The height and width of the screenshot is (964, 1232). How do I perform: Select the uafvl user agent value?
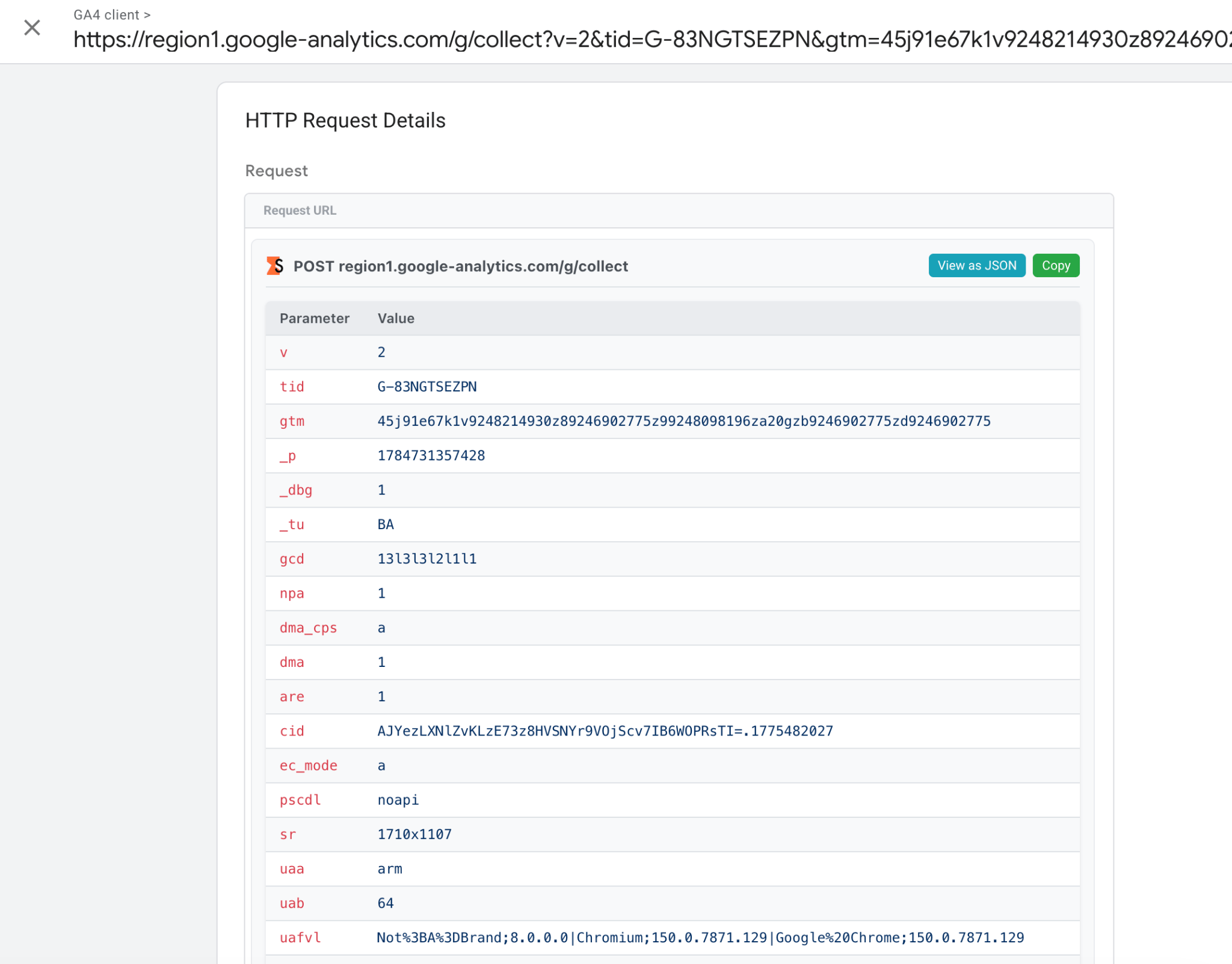point(700,938)
